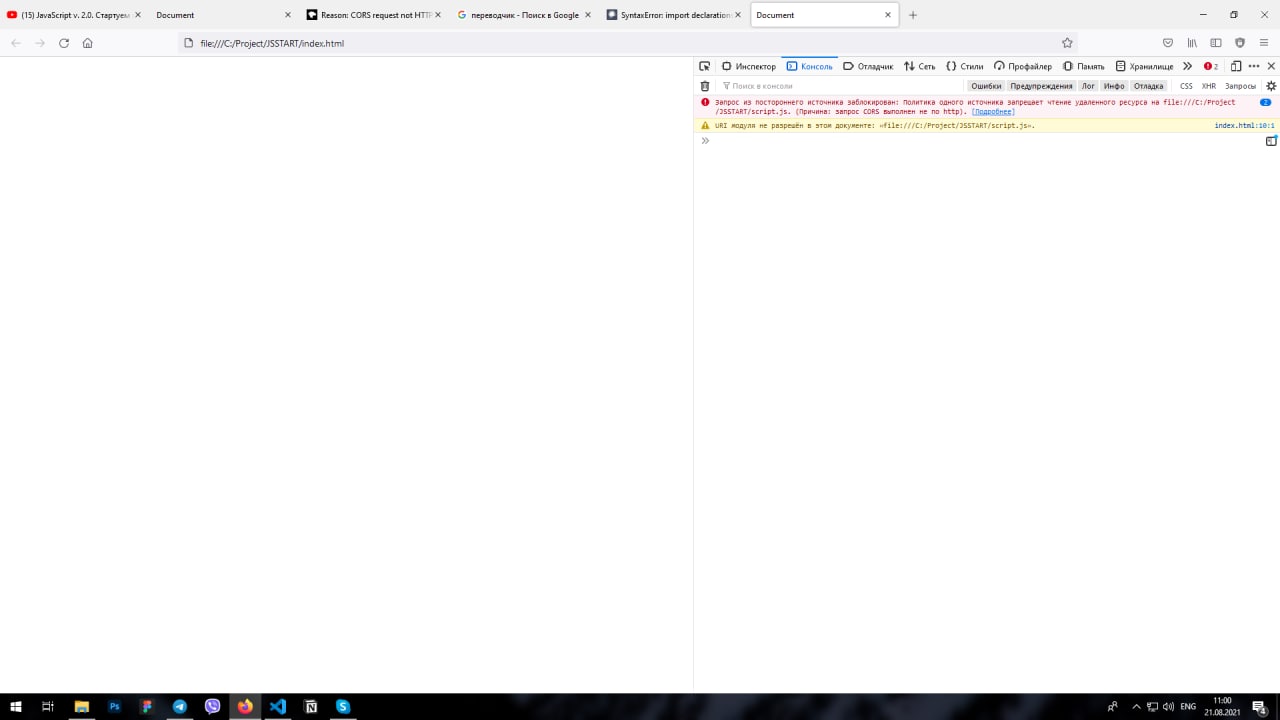Open Visual Studio Code from the taskbar
Screen dimensions: 1280x720
point(278,706)
